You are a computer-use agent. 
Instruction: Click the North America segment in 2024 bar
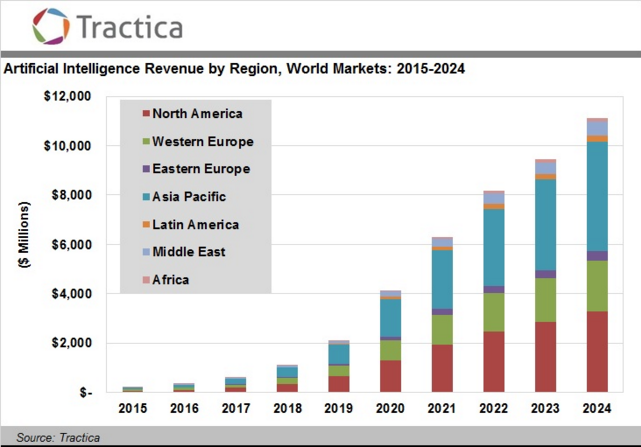click(597, 352)
